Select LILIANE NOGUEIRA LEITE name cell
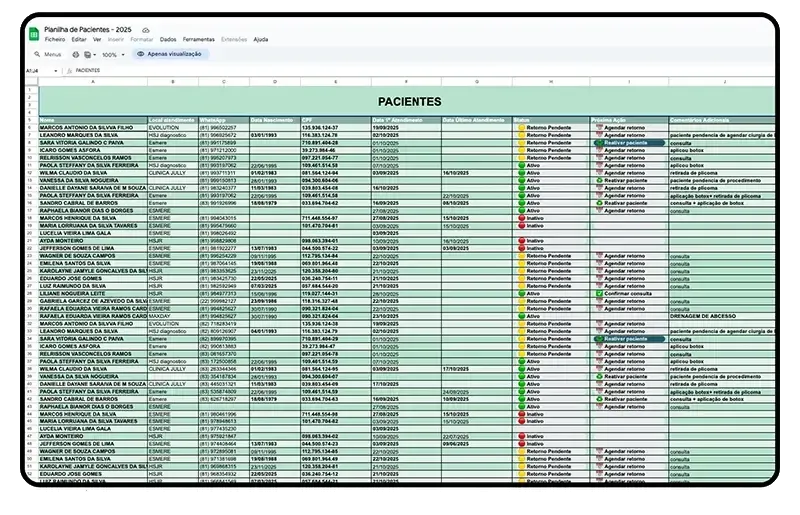This screenshot has height=515, width=800. pyautogui.click(x=93, y=293)
